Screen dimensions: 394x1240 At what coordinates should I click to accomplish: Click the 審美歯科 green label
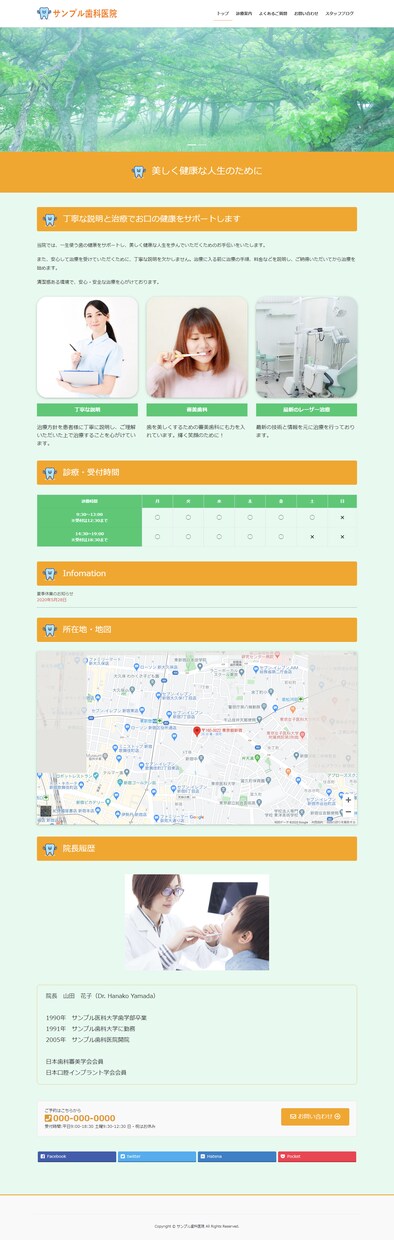197,410
